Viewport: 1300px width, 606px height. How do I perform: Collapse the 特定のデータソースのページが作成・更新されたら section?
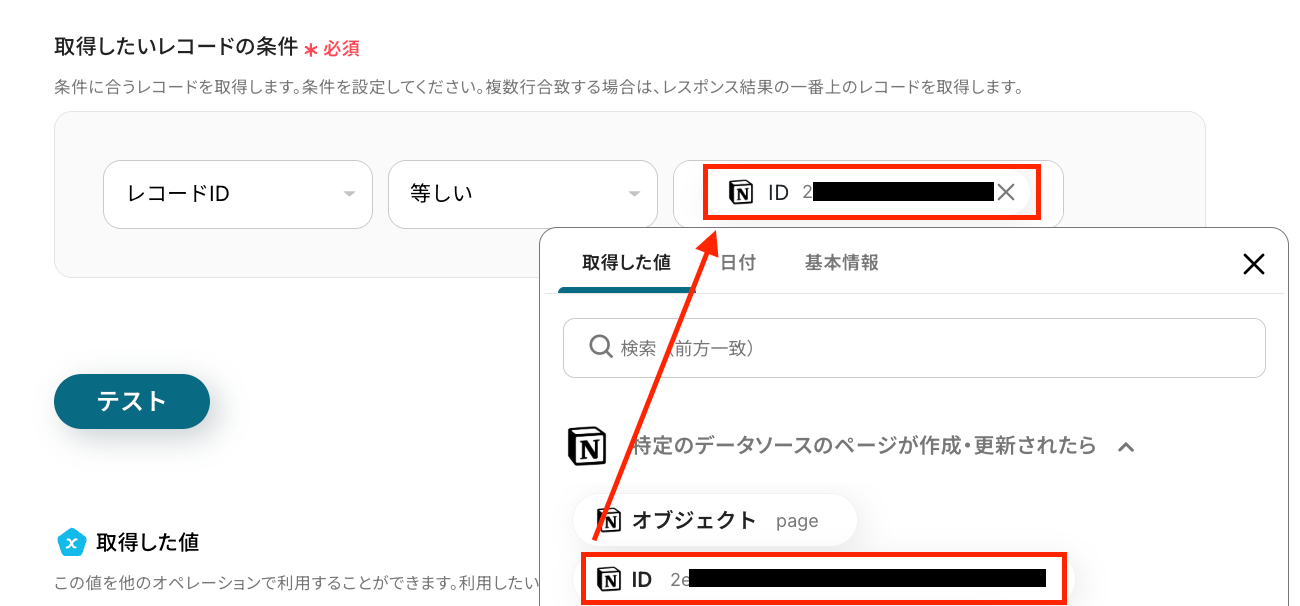point(1125,446)
